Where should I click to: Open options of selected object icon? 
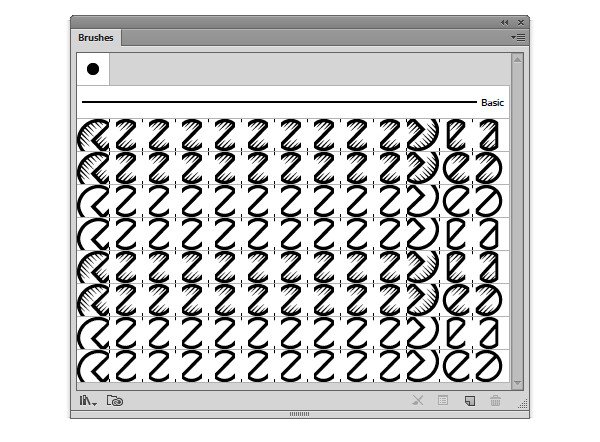click(443, 401)
